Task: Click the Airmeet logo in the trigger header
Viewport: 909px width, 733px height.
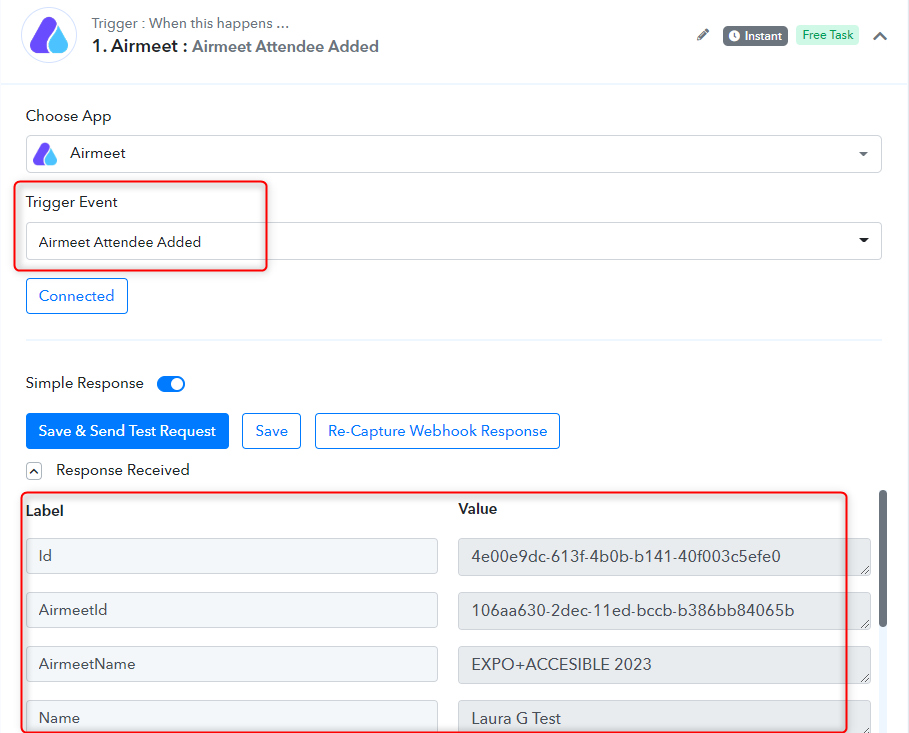Action: [49, 35]
